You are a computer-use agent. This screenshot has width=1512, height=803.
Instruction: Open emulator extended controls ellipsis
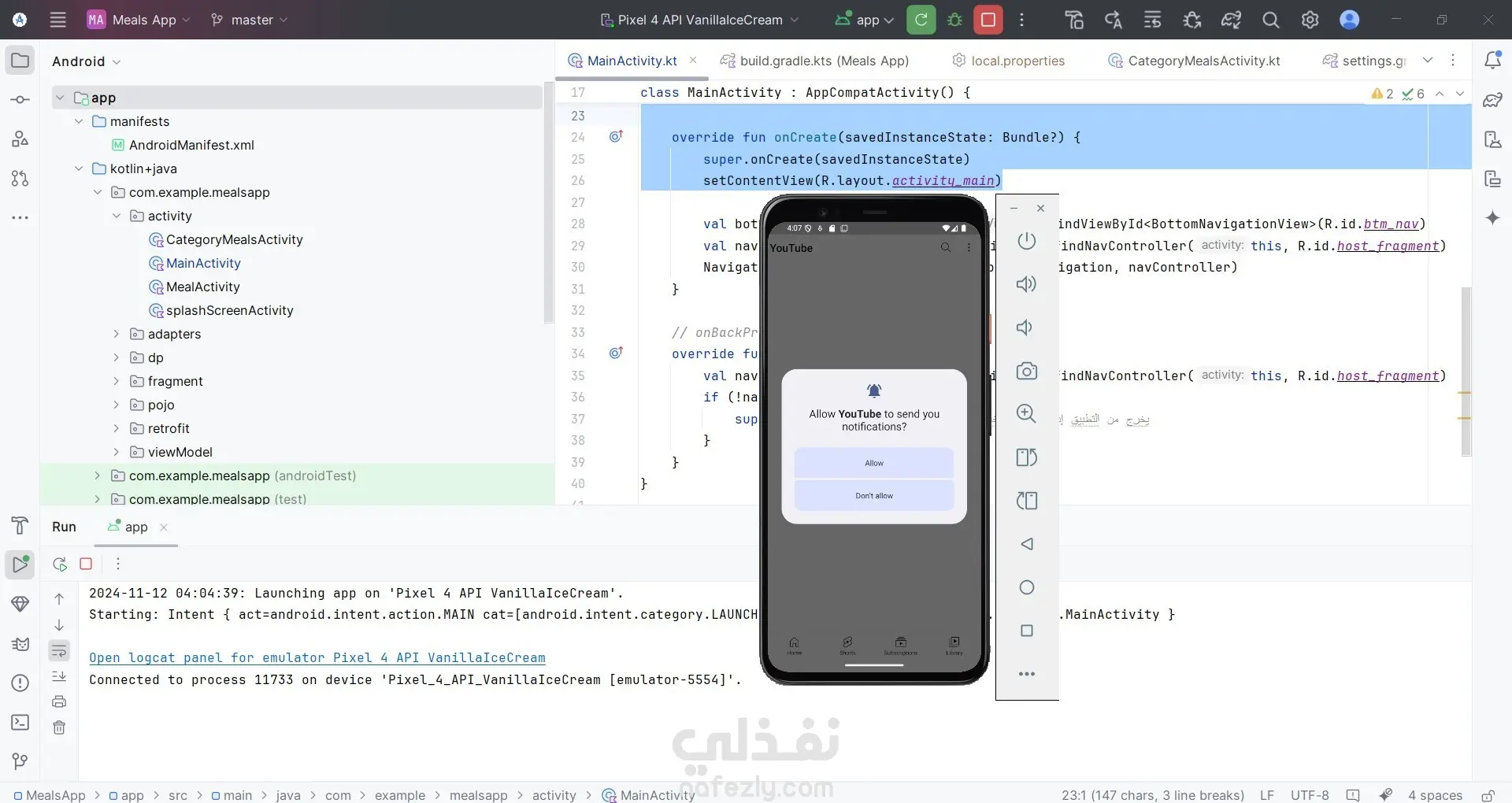pos(1026,674)
